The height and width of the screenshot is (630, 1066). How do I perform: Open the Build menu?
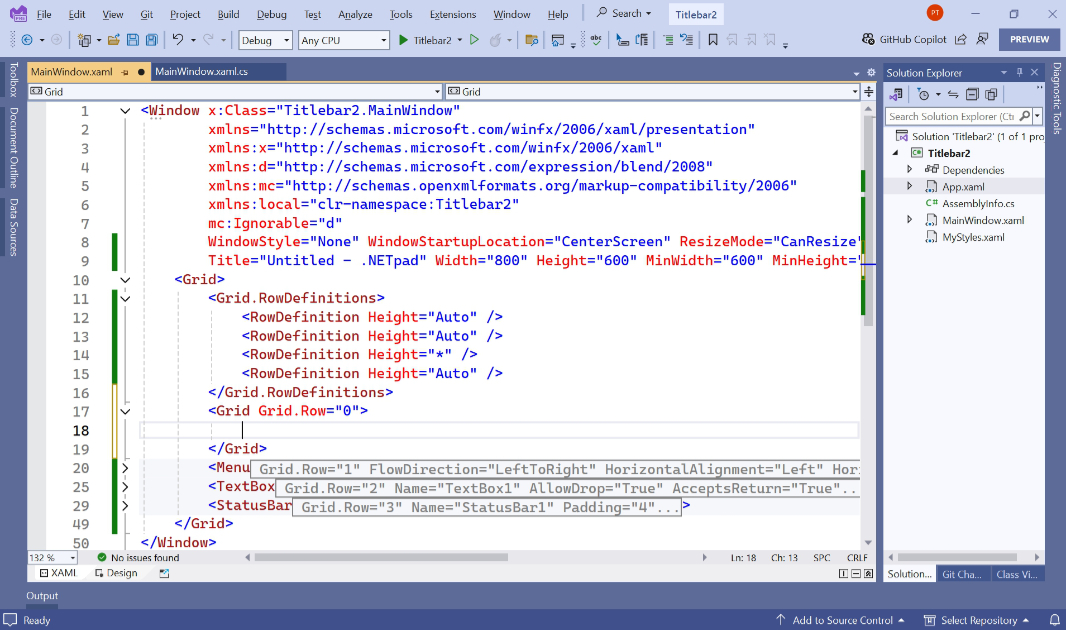[x=228, y=14]
